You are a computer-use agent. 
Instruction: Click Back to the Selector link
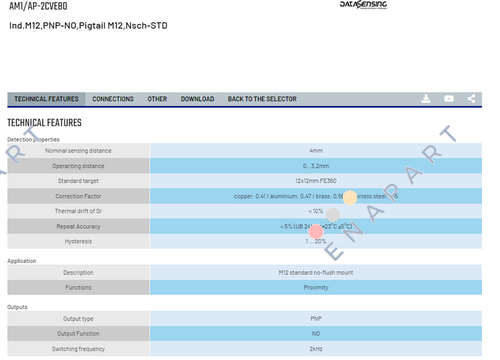point(262,99)
